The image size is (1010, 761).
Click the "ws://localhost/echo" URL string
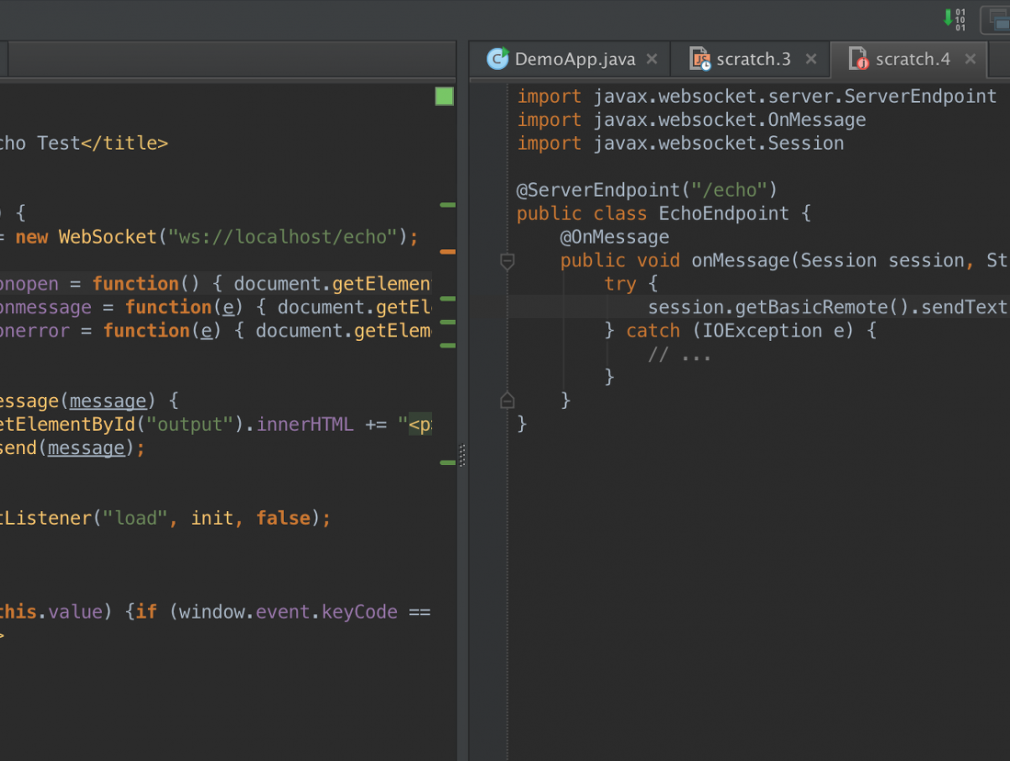coord(283,237)
